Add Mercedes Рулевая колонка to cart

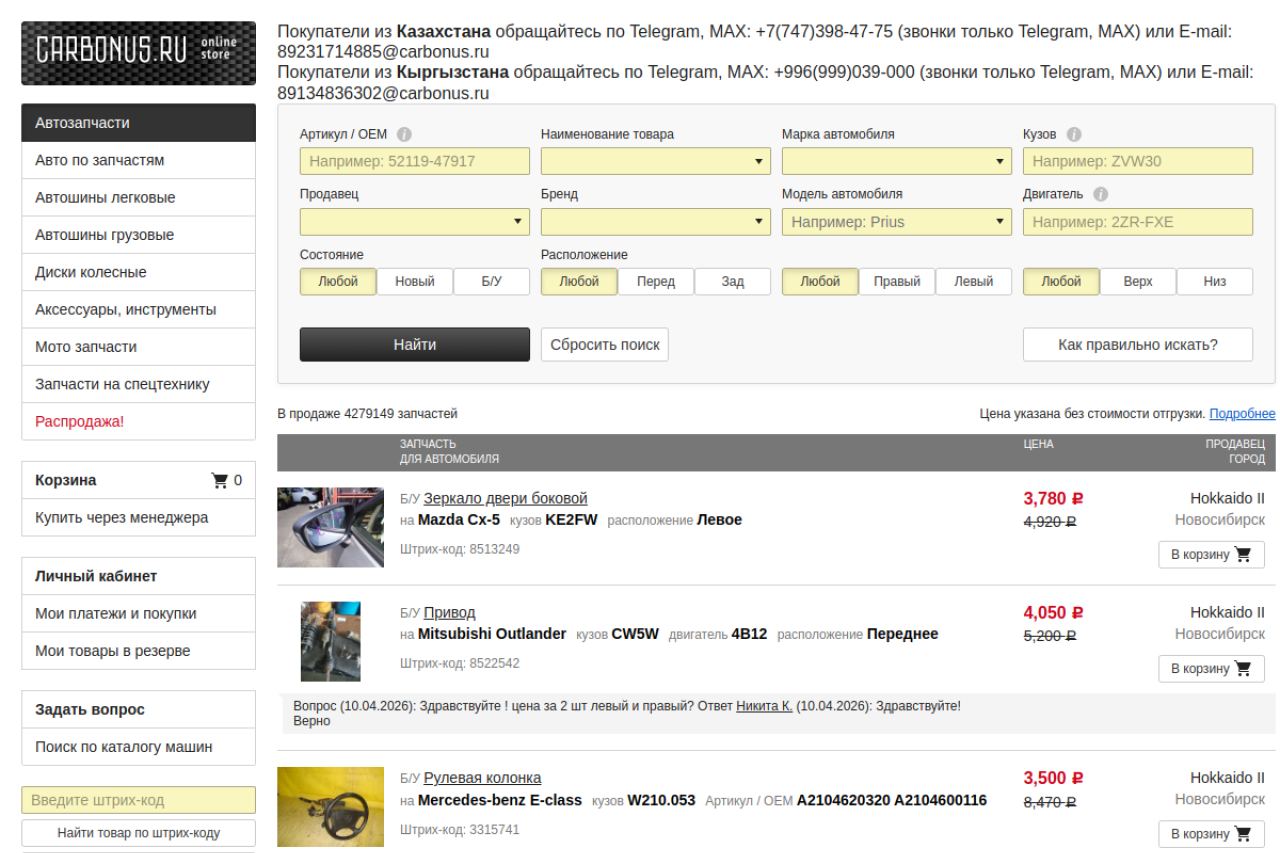pos(1211,834)
